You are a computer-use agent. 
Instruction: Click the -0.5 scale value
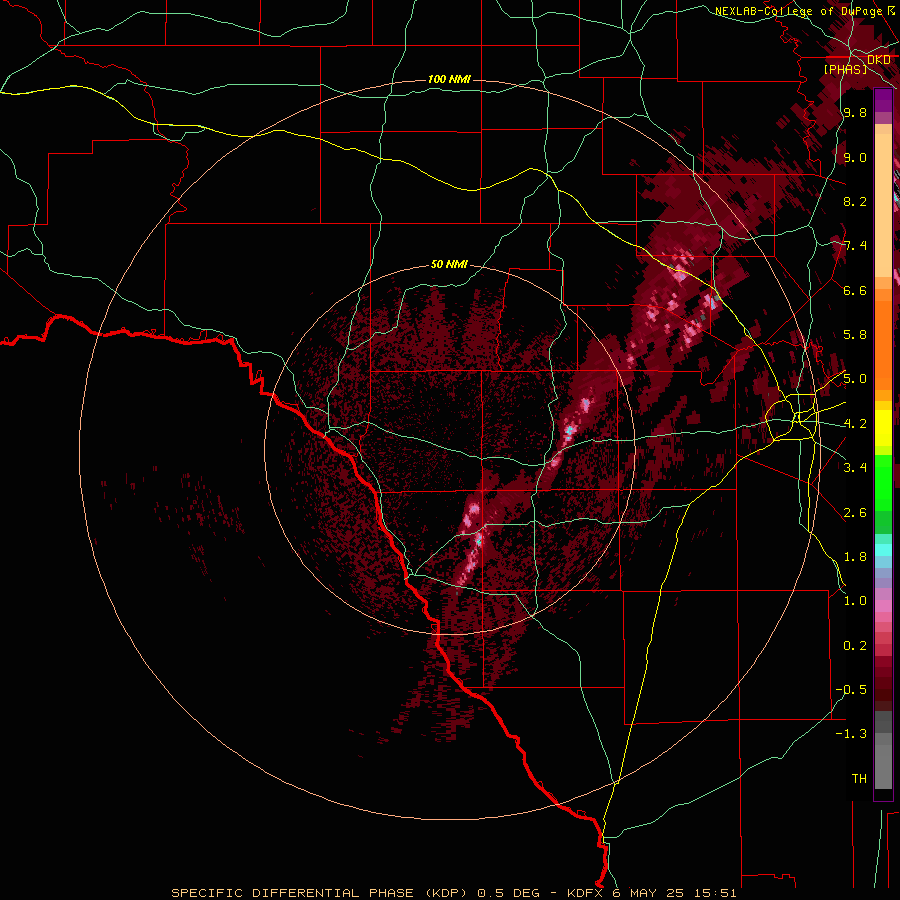(851, 690)
